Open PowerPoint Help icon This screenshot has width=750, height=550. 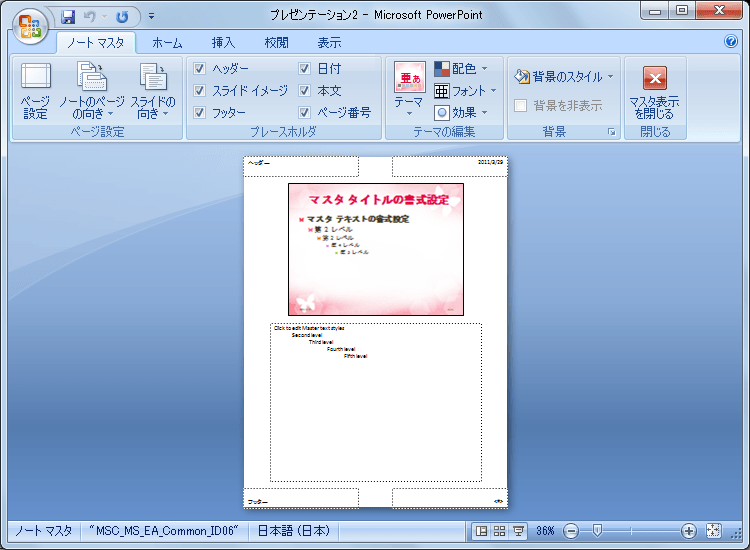pyautogui.click(x=730, y=42)
